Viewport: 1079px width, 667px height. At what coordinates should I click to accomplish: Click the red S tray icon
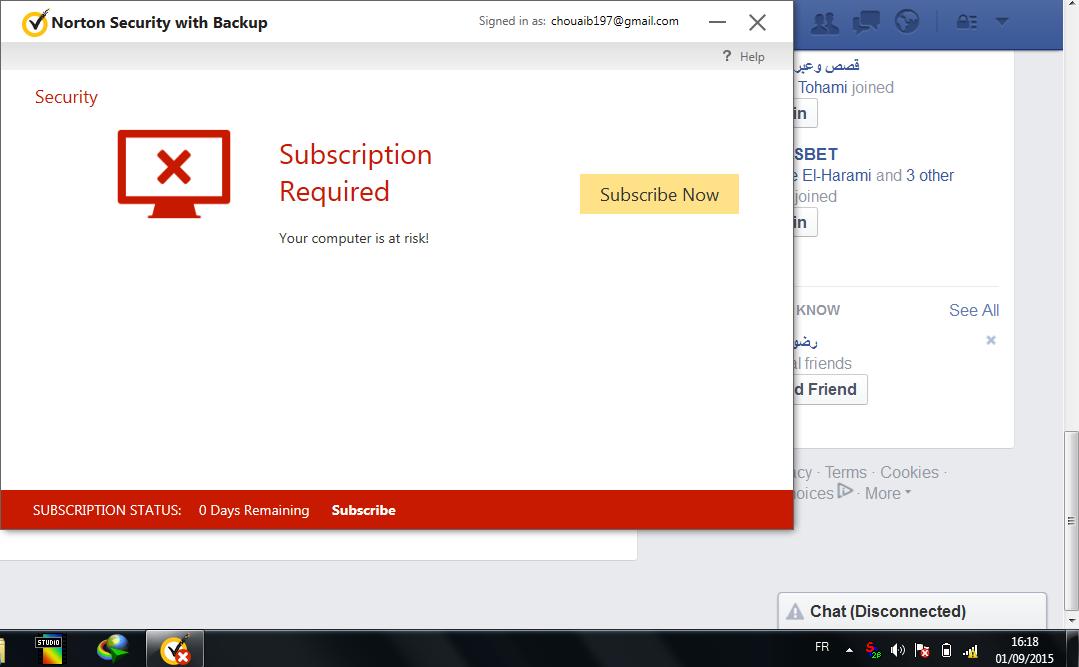873,649
